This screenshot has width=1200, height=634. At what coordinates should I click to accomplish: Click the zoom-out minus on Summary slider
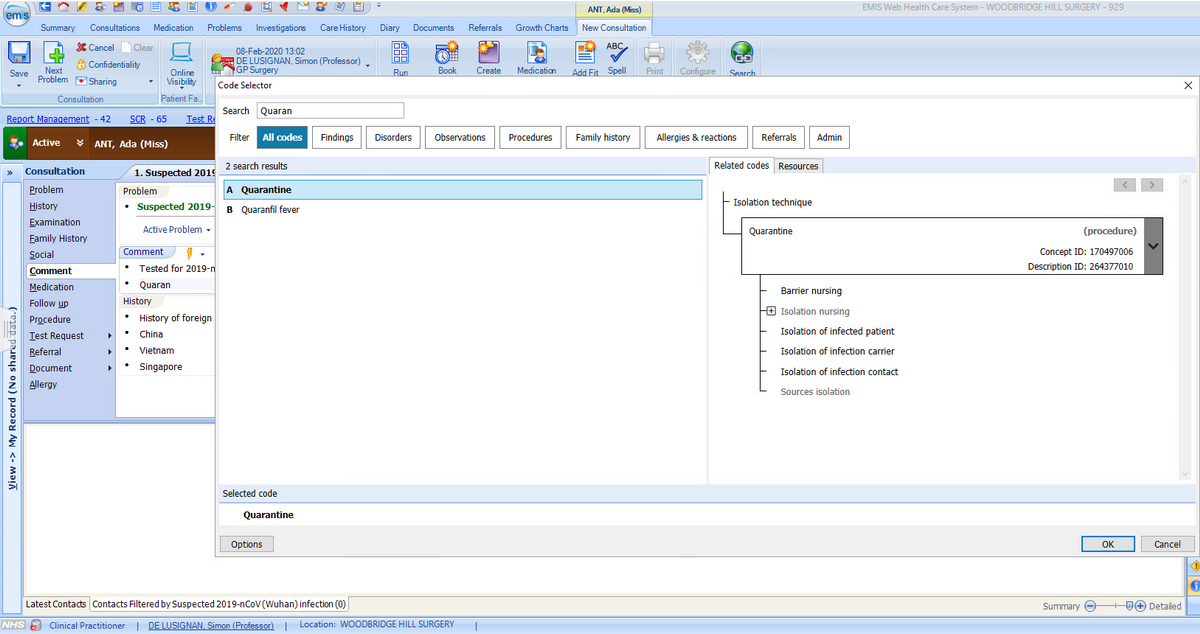(x=1090, y=606)
